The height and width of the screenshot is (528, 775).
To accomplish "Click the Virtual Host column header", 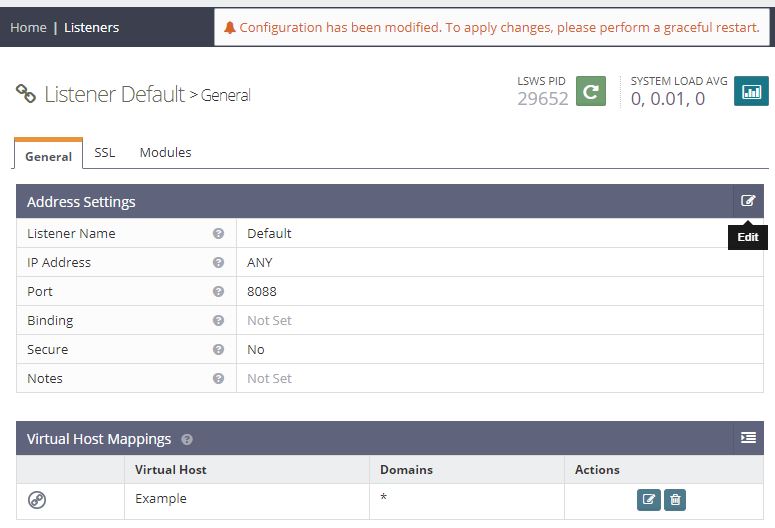I will click(x=171, y=470).
